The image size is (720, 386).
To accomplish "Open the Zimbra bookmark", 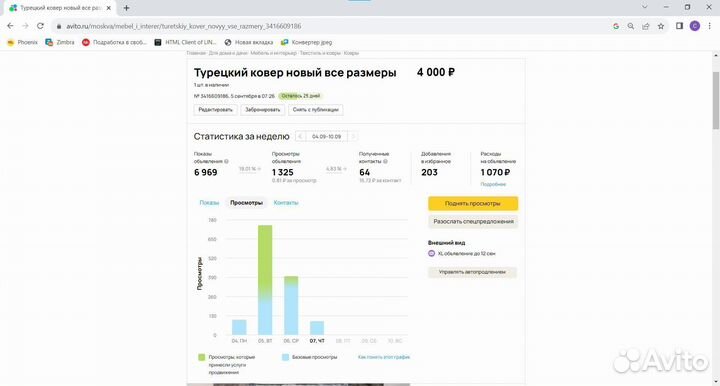I will click(60, 42).
